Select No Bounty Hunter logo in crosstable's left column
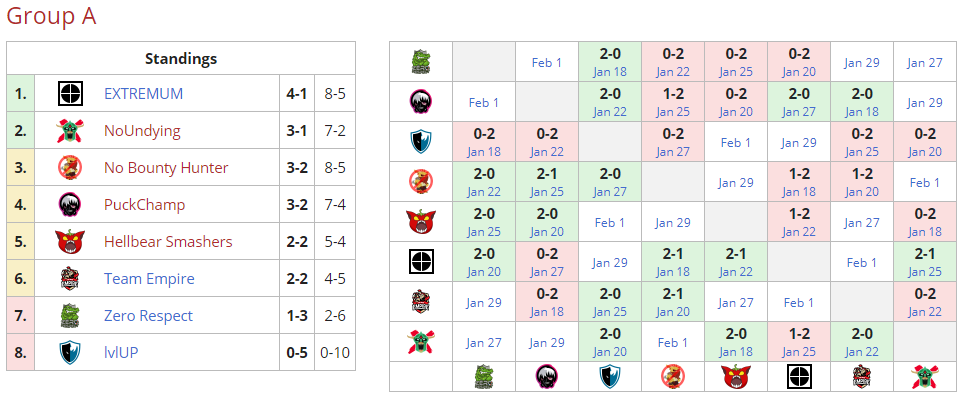Image resolution: width=965 pixels, height=405 pixels. point(421,181)
